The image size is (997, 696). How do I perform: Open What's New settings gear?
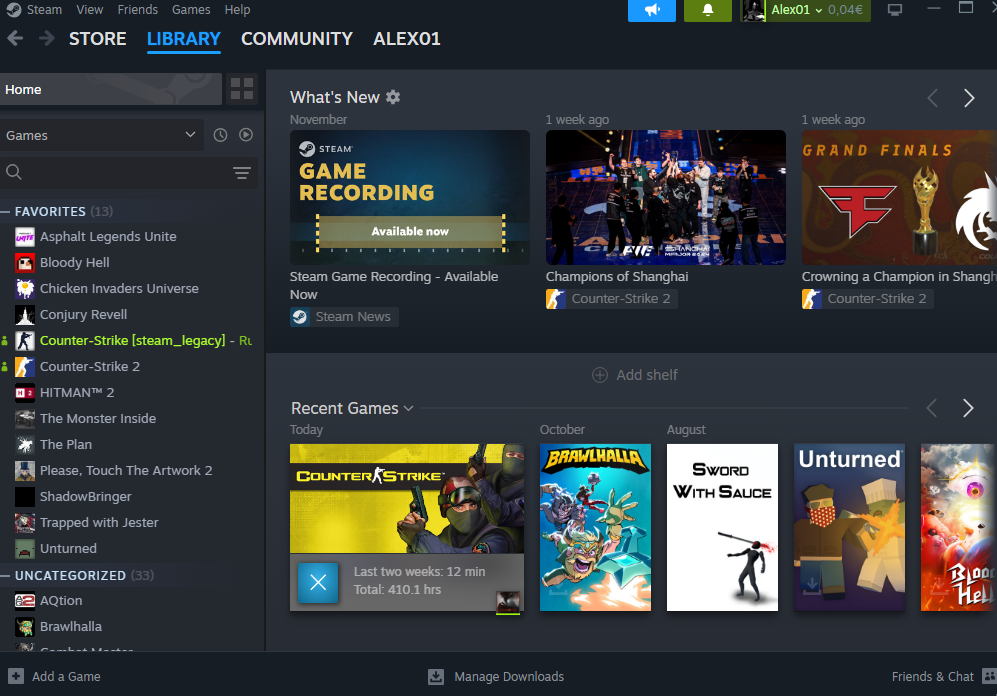(x=393, y=97)
